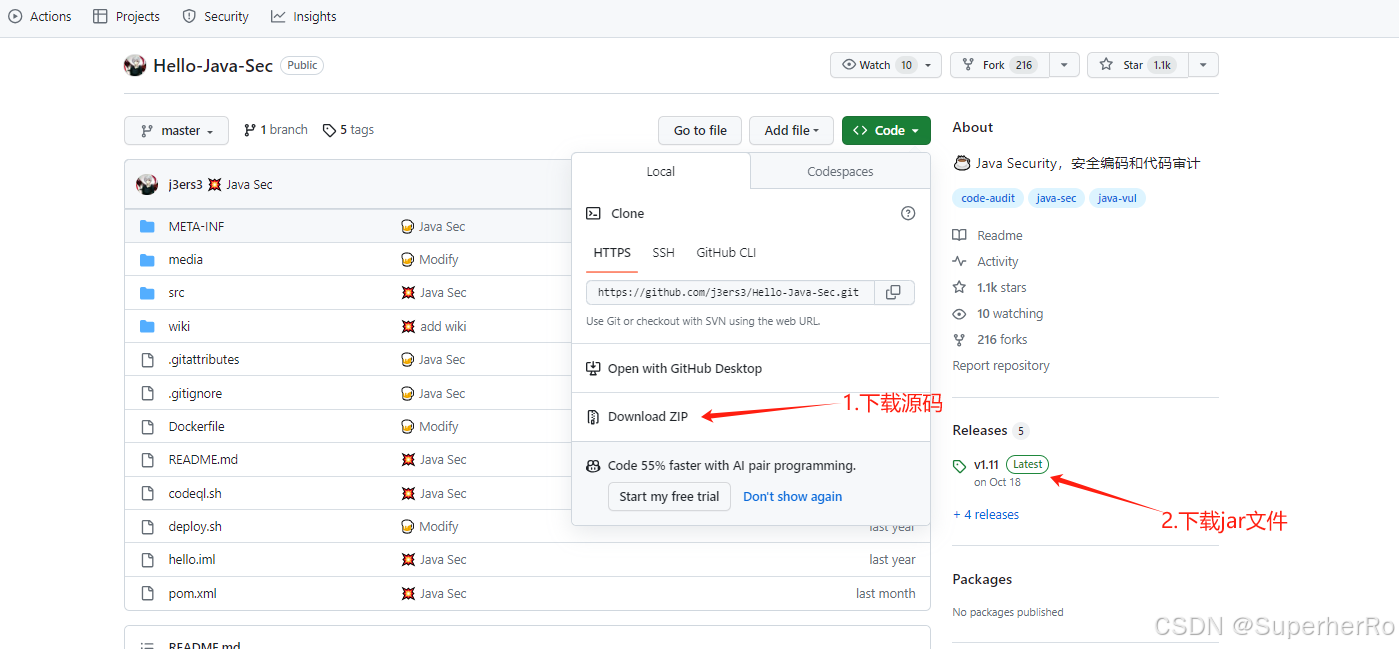Click the clone URL input field
This screenshot has height=649, width=1399.
[x=730, y=292]
